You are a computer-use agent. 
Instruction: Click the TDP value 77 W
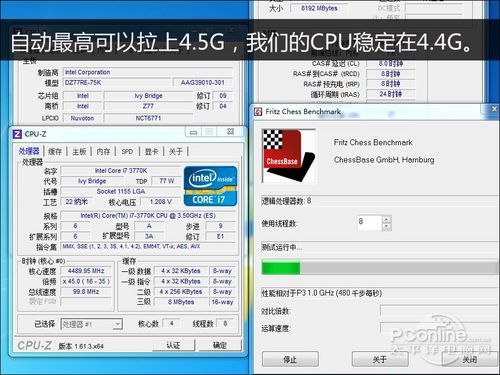click(166, 181)
